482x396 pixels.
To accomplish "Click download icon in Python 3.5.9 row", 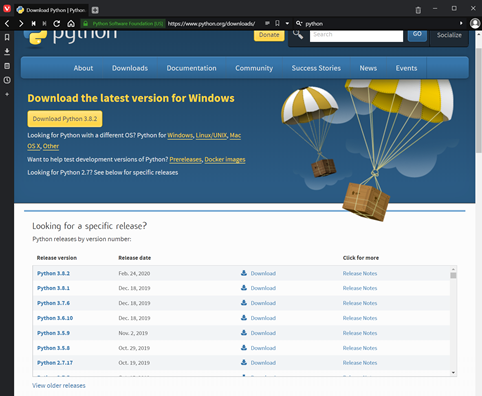I will (244, 333).
